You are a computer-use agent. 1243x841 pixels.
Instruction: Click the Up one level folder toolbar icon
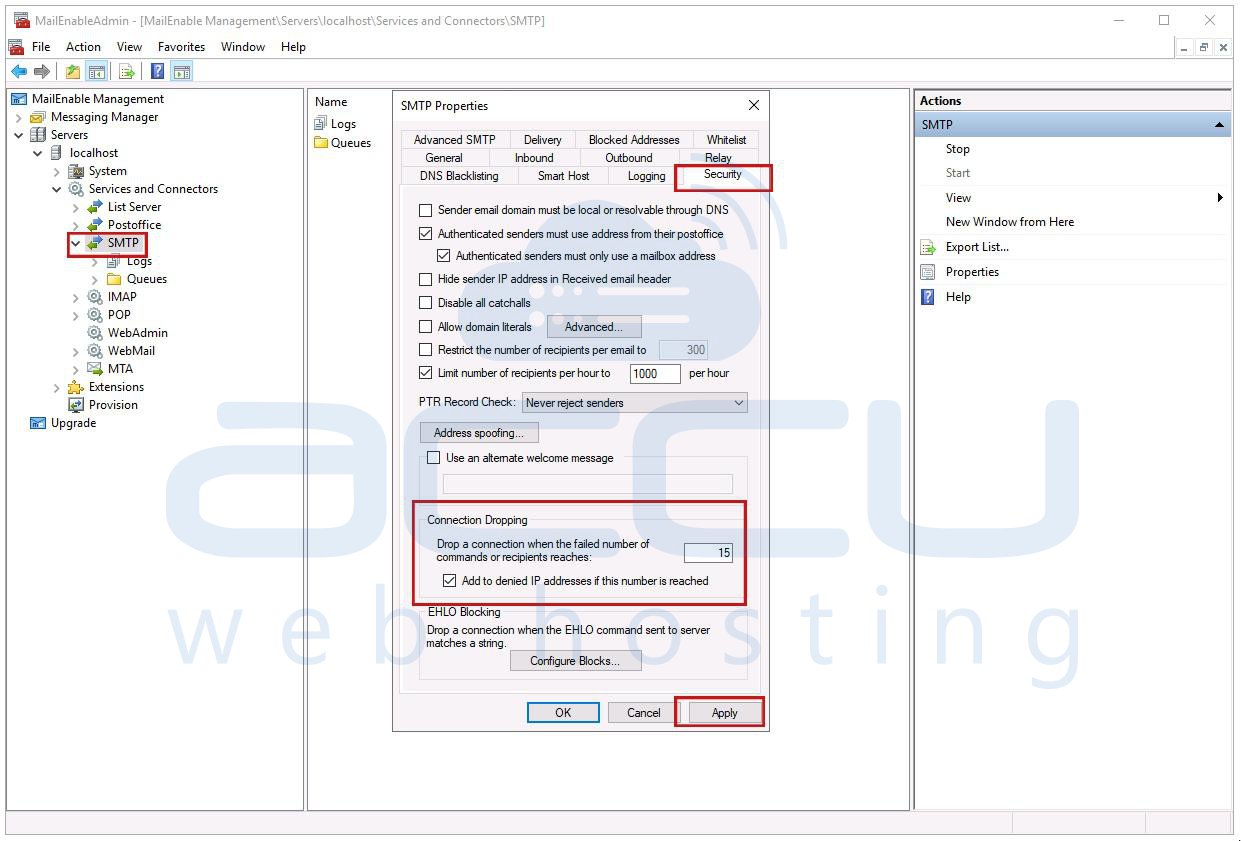pos(73,71)
